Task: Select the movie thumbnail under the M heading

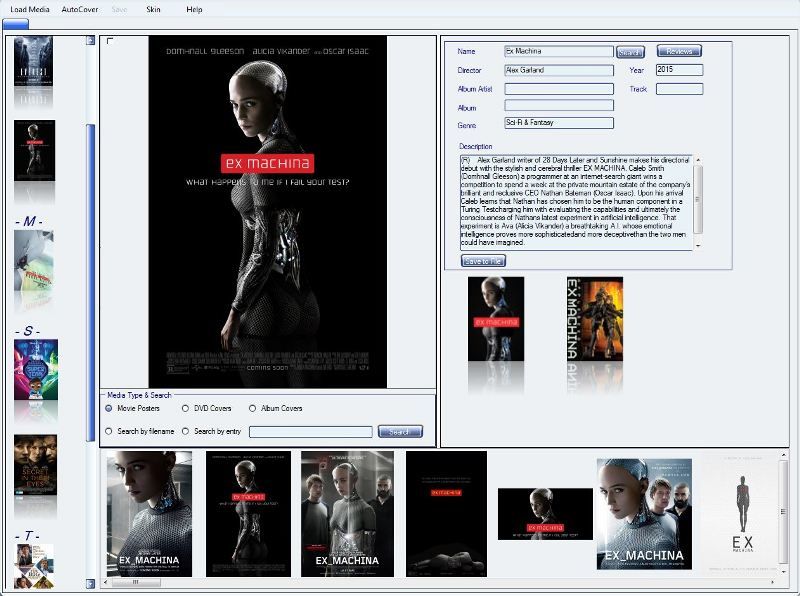Action: 34,260
